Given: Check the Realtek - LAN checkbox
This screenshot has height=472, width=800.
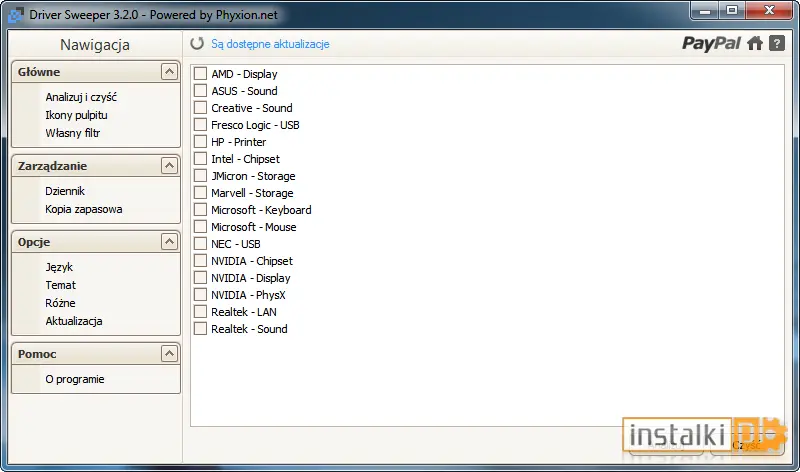Looking at the screenshot, I should coord(201,312).
